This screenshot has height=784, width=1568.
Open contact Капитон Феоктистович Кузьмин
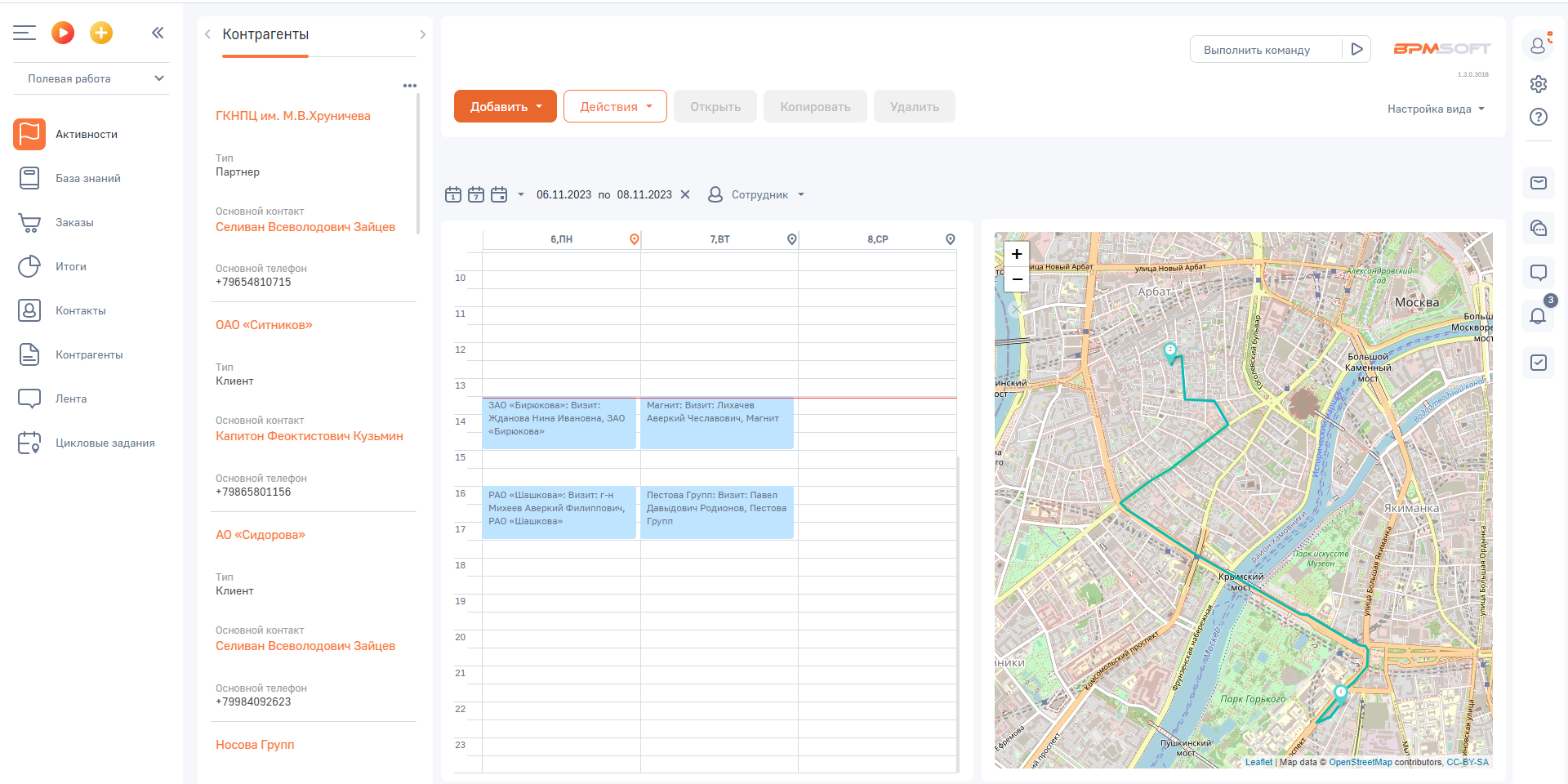(x=310, y=436)
